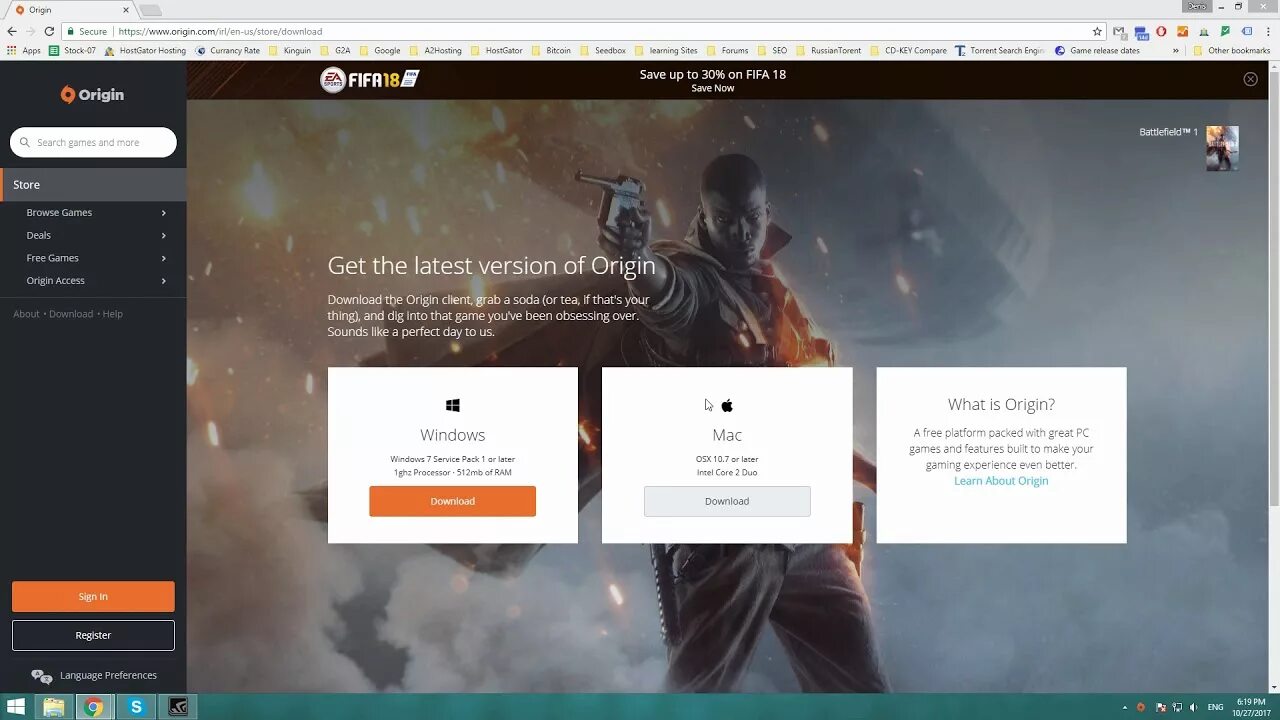This screenshot has height=720, width=1280.
Task: Open the Battlefield 1 cover thumbnail
Action: (x=1222, y=148)
